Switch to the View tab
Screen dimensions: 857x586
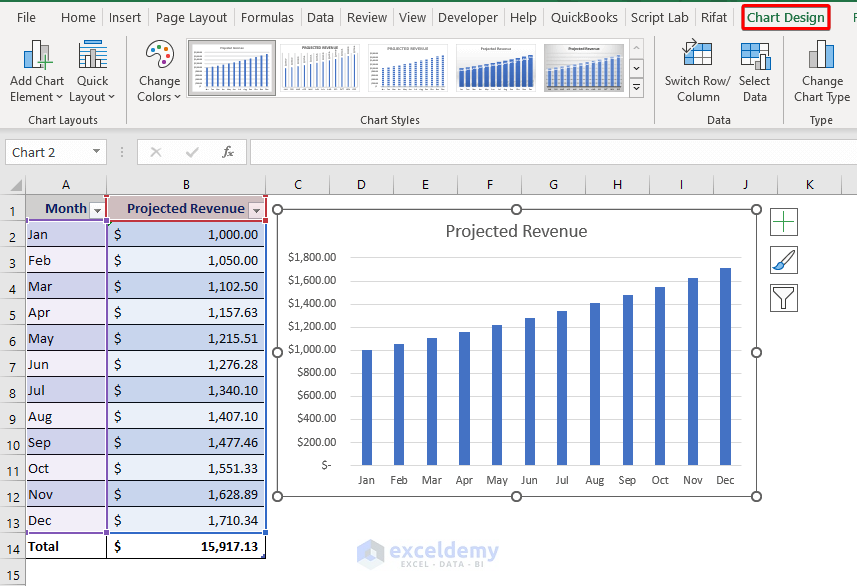click(412, 17)
